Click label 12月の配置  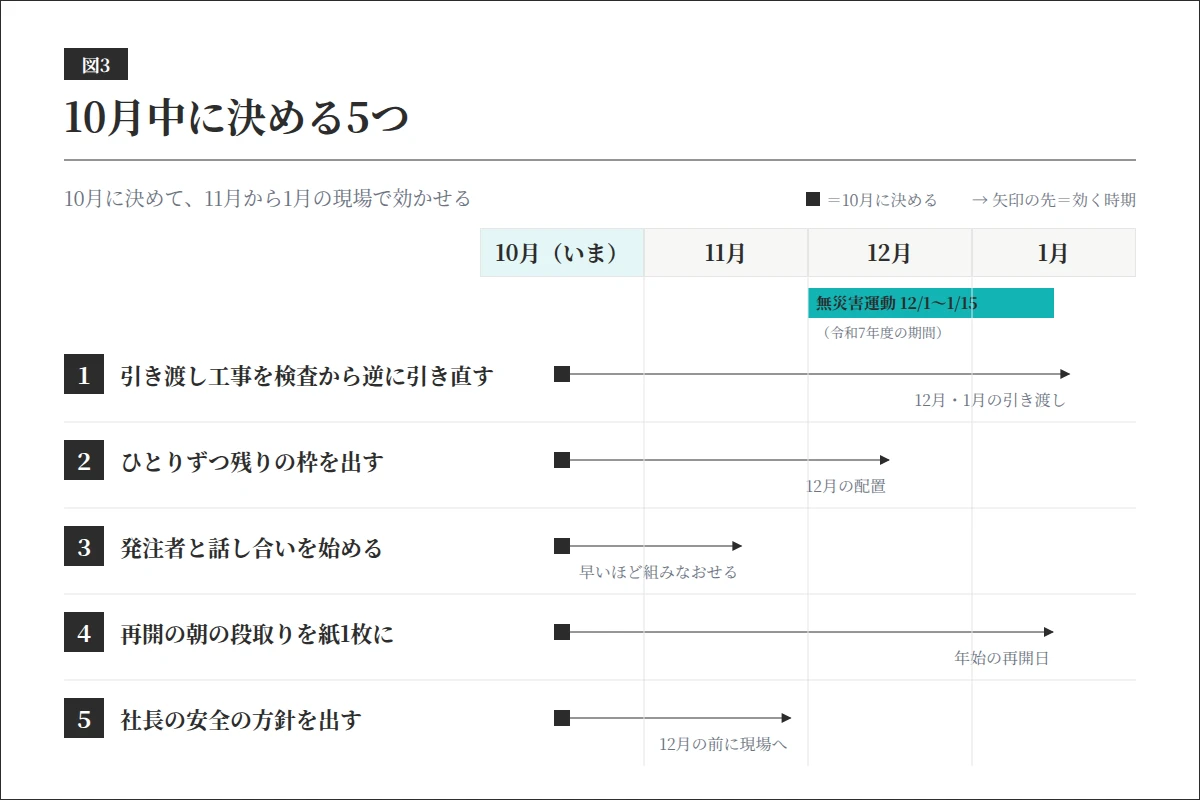coord(846,487)
